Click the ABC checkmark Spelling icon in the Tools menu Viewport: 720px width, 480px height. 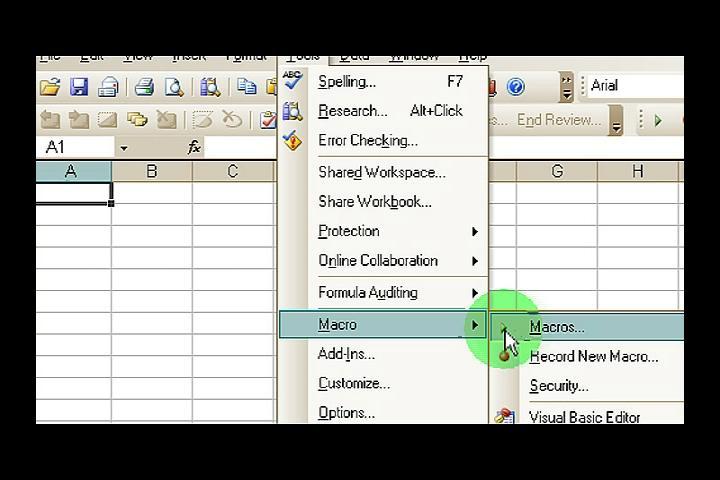pos(292,80)
